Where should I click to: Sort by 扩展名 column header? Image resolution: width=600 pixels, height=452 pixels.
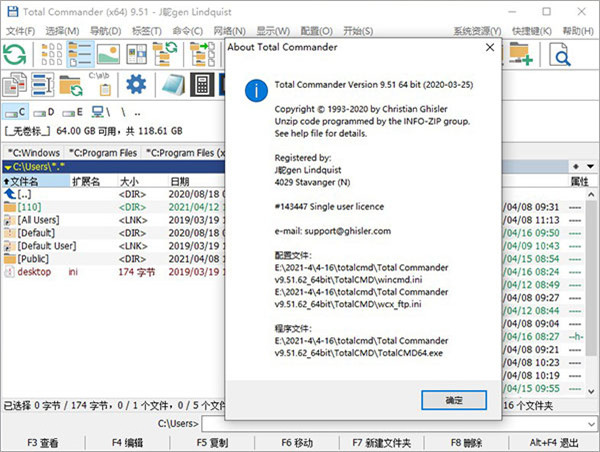[93, 181]
